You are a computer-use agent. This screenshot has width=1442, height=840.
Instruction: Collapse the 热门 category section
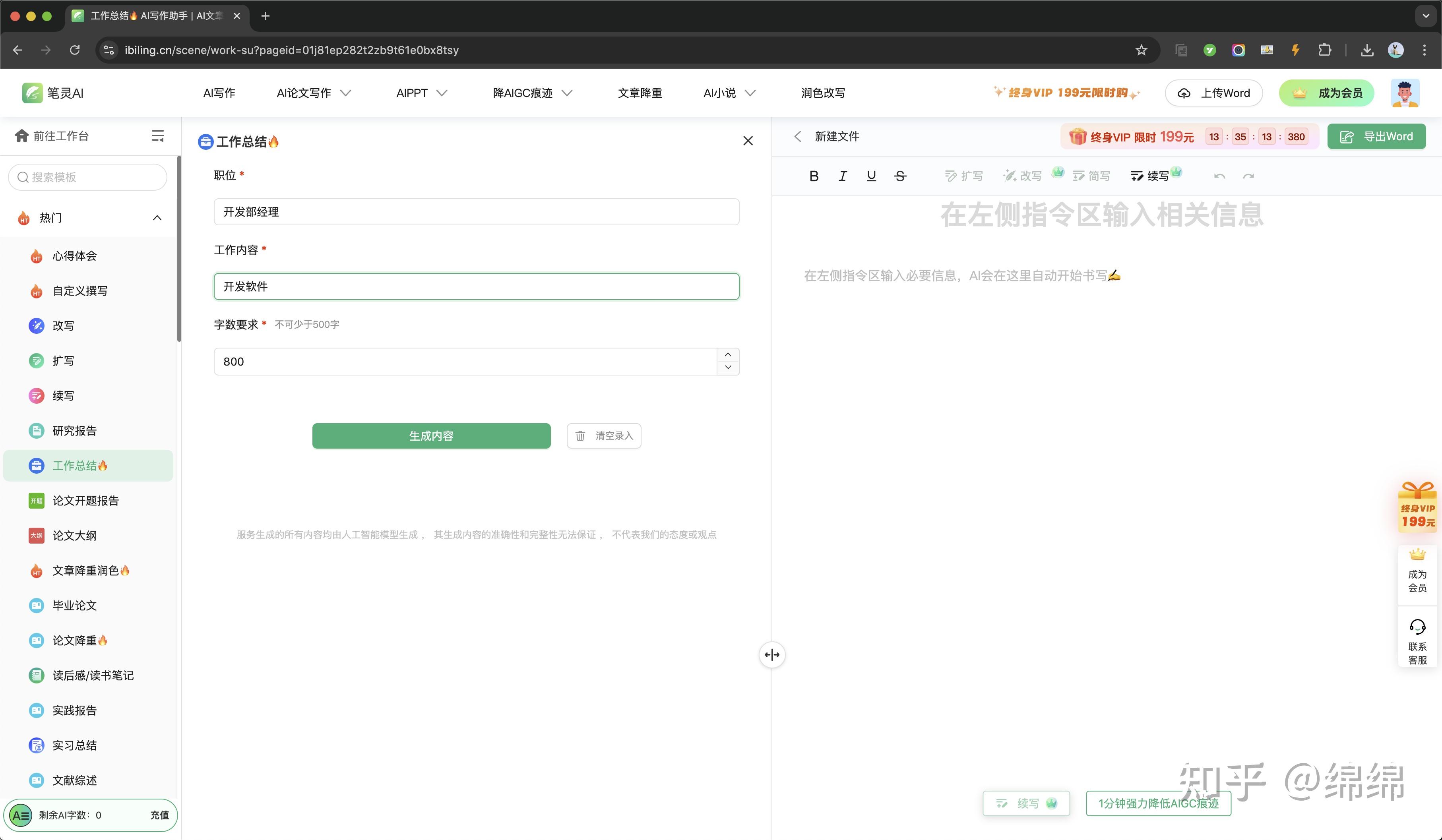point(157,218)
